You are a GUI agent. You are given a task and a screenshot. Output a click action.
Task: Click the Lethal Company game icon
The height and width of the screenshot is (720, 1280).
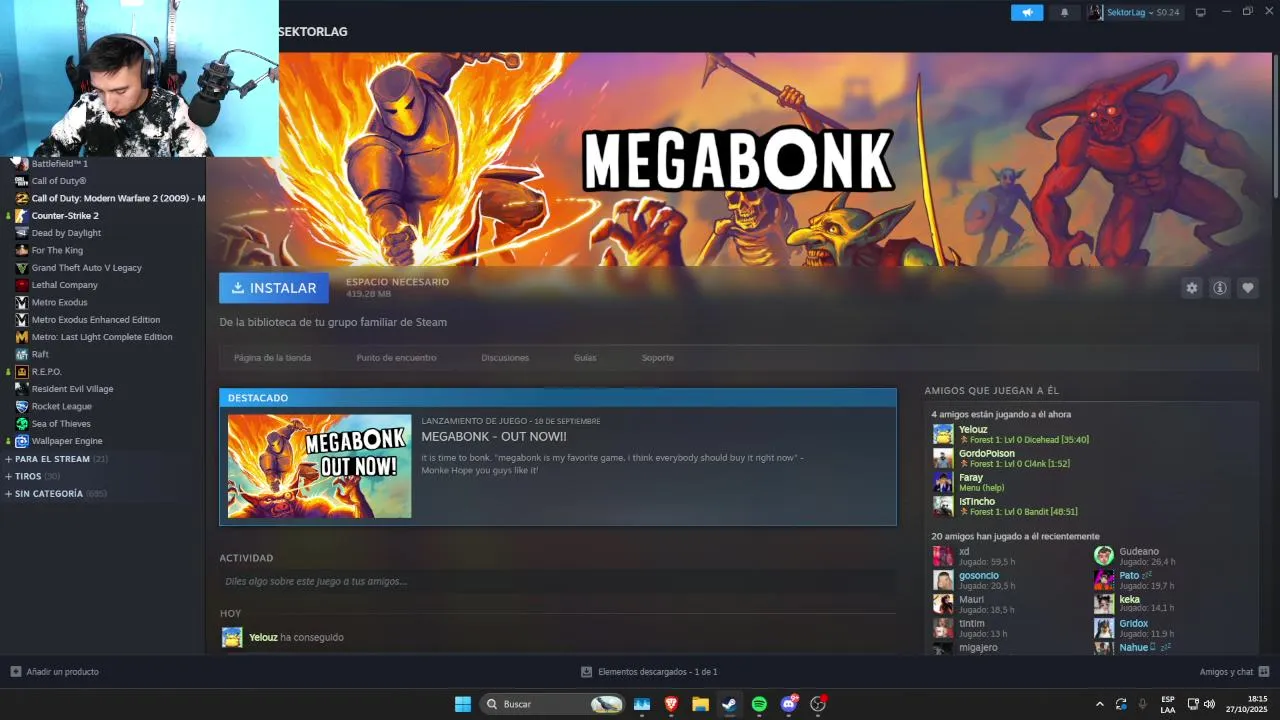coord(22,285)
